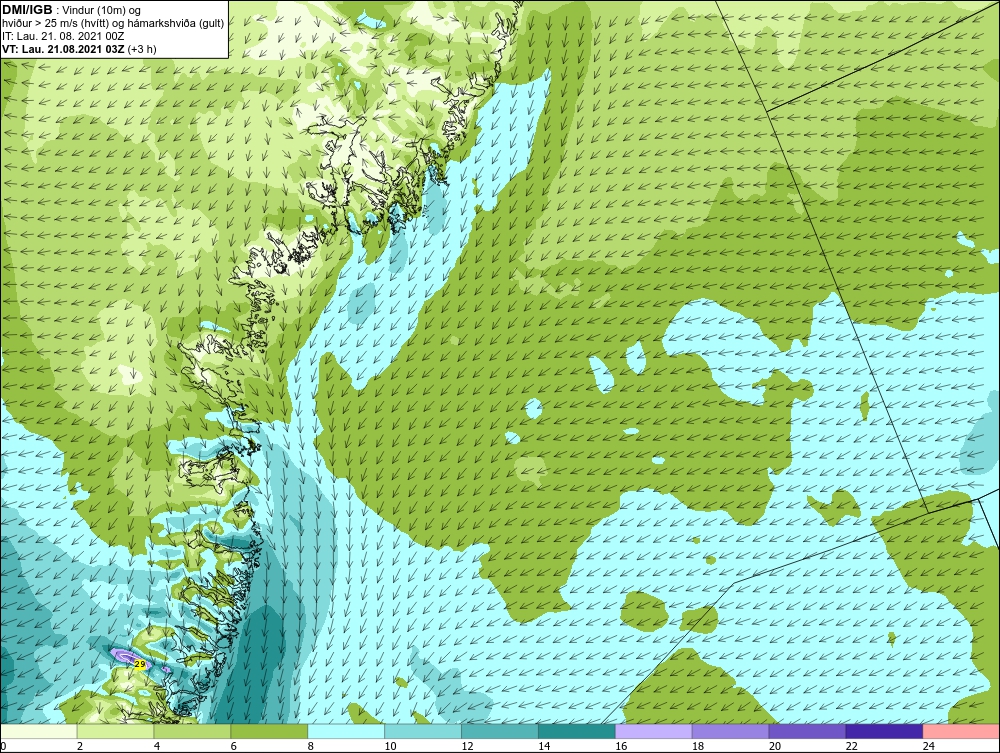Click the yellow 29 gust marker
The width and height of the screenshot is (1000, 753).
[139, 664]
